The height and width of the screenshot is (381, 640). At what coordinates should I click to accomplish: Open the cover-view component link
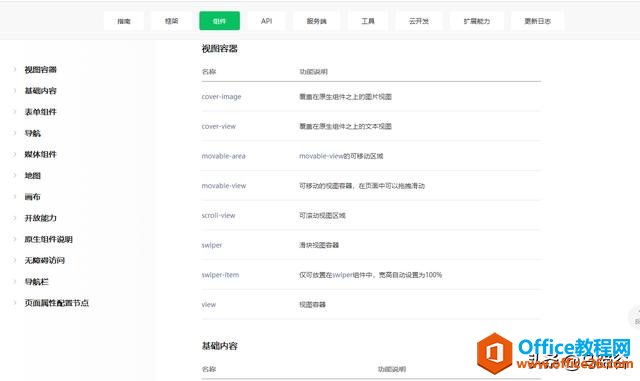pos(219,127)
